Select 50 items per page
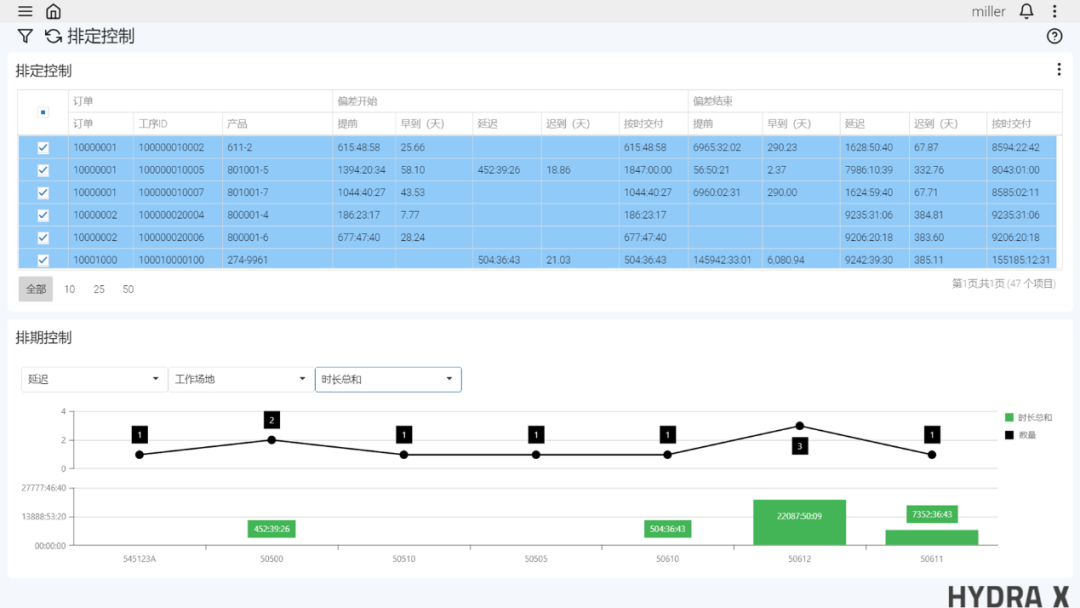The image size is (1080, 608). point(128,289)
